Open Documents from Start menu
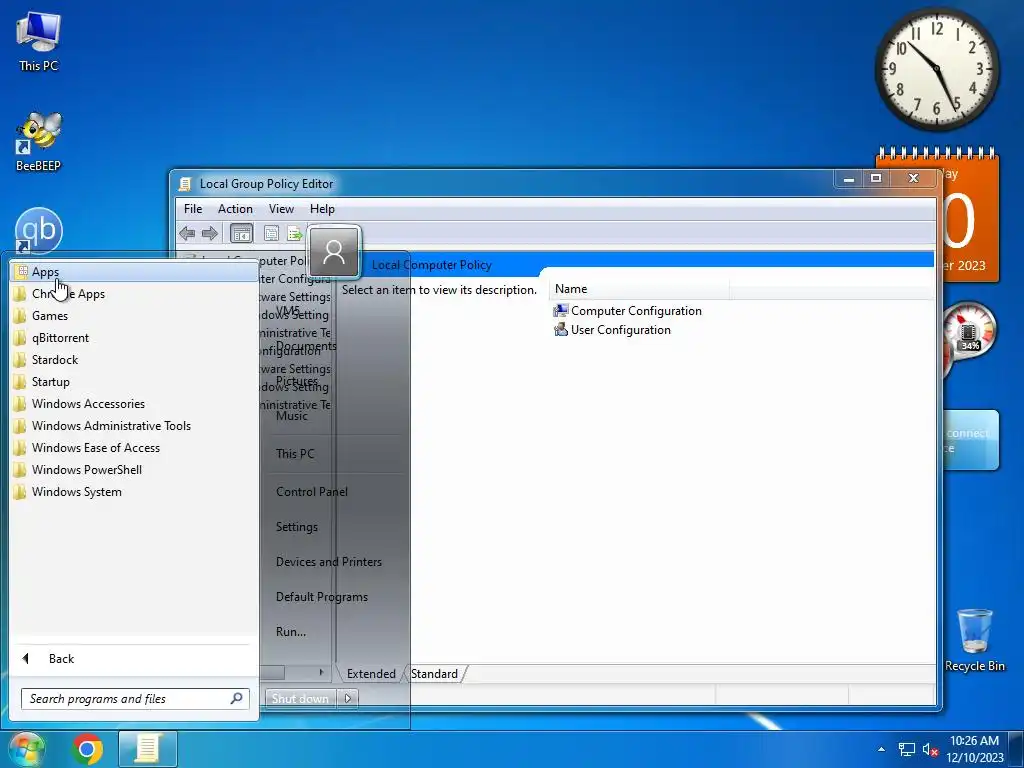The image size is (1024, 768). (306, 345)
